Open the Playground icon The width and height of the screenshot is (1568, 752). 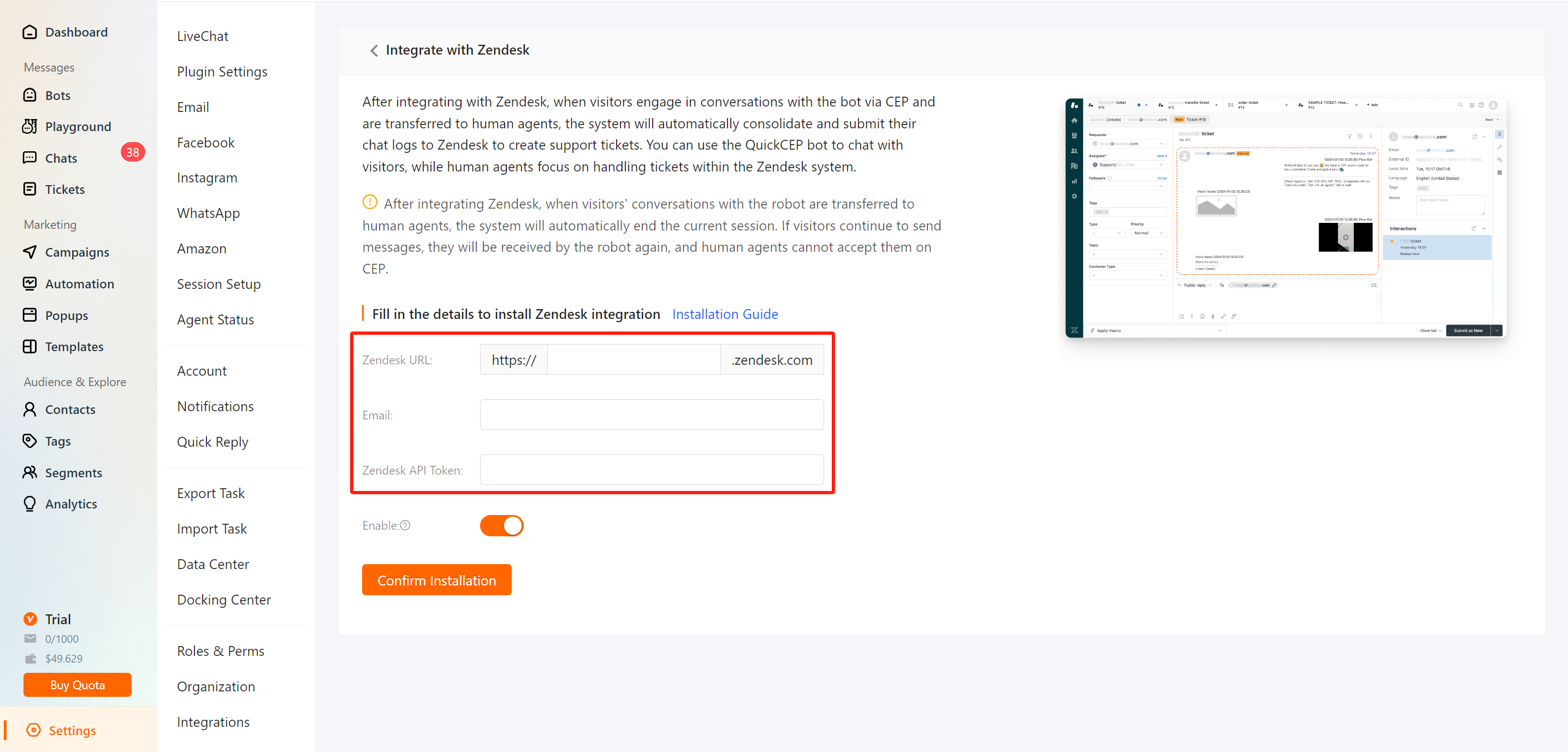[29, 127]
